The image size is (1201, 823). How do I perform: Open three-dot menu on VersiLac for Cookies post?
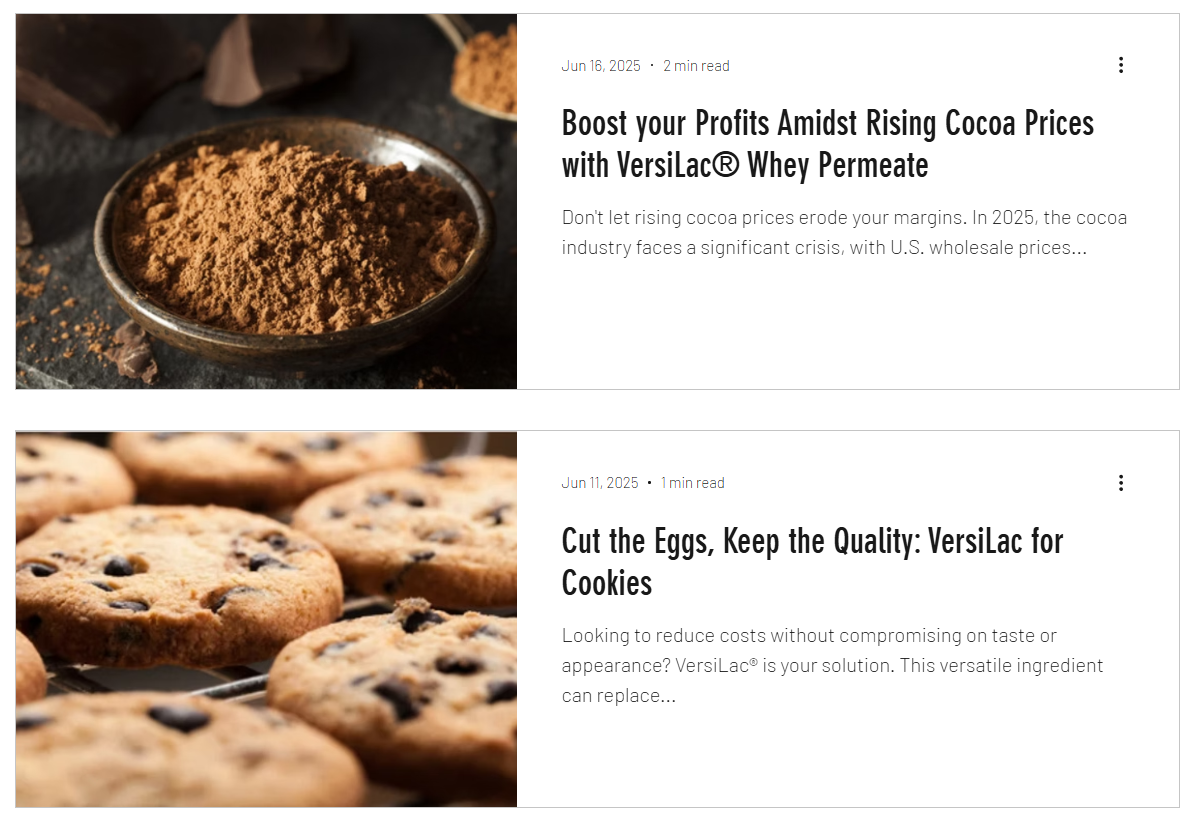tap(1120, 483)
